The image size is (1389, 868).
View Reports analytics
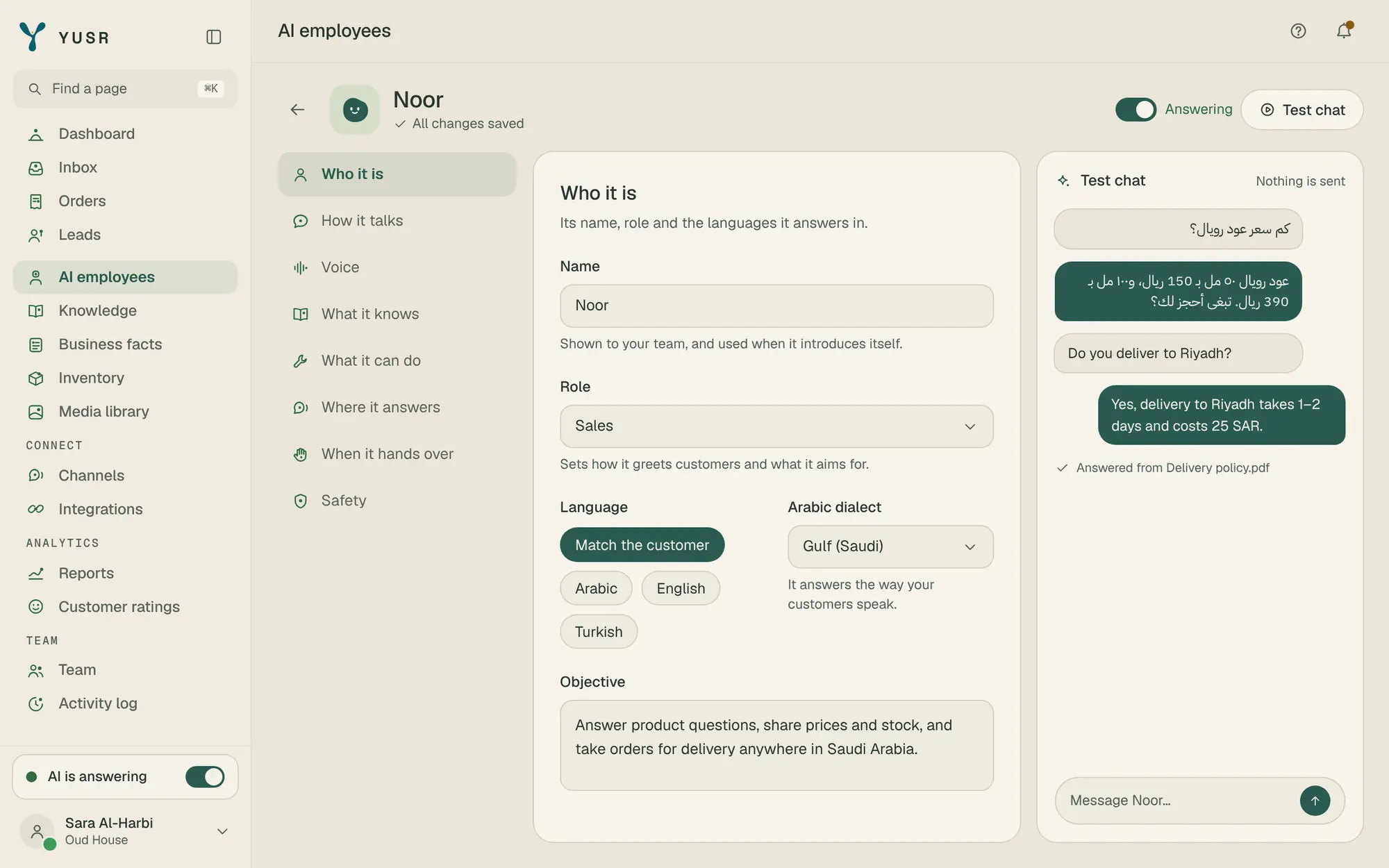click(125, 573)
